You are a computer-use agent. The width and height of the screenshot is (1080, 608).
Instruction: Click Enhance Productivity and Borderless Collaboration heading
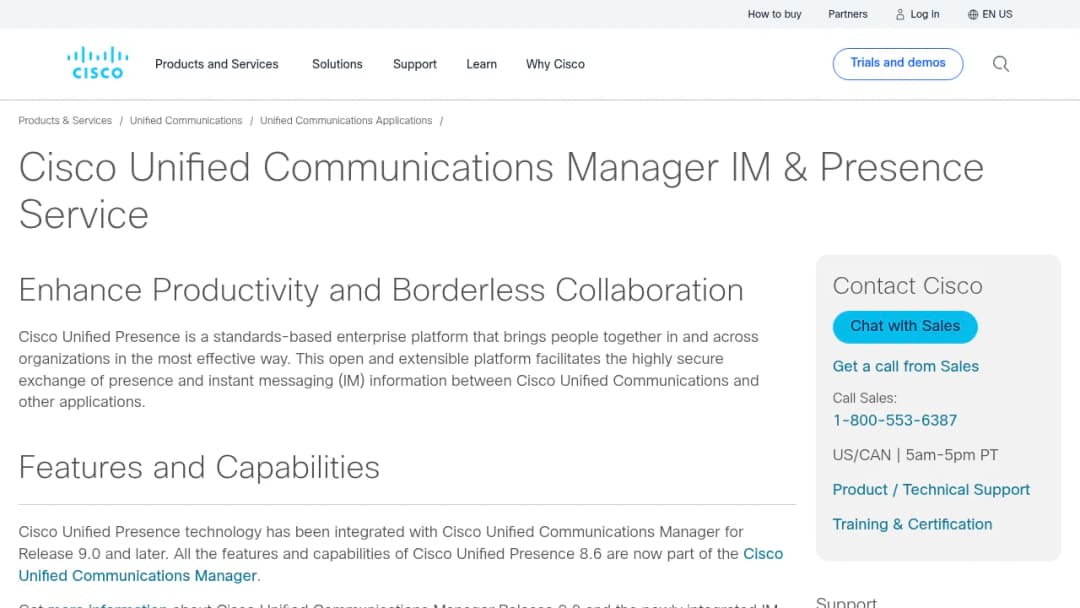pos(381,290)
